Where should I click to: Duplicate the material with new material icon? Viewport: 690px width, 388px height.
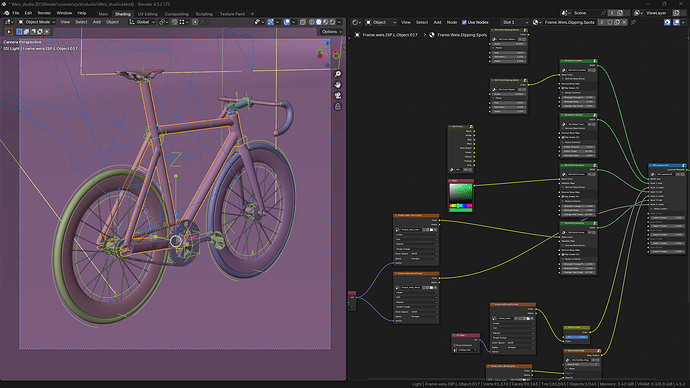point(617,22)
